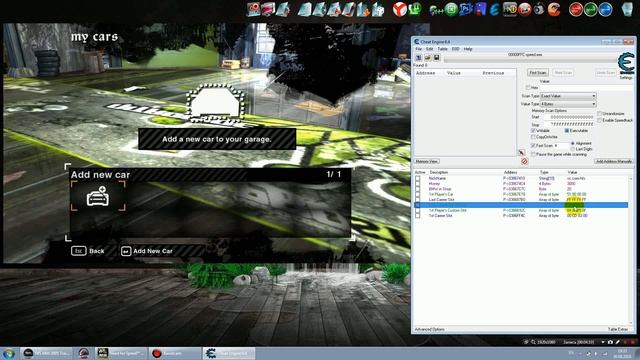The height and width of the screenshot is (360, 640).
Task: Click the First Scan button
Action: click(x=538, y=73)
